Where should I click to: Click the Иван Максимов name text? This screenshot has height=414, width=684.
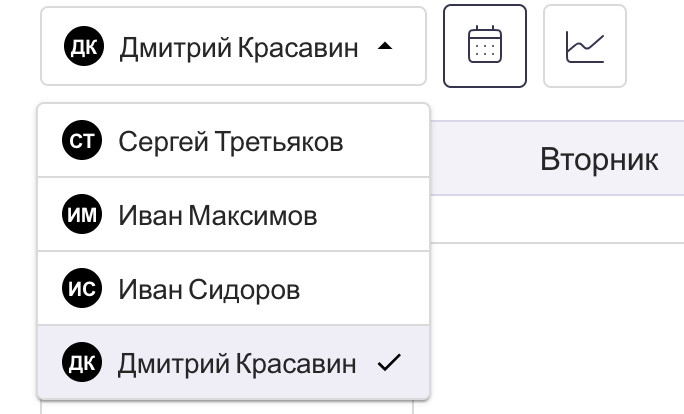pyautogui.click(x=217, y=215)
